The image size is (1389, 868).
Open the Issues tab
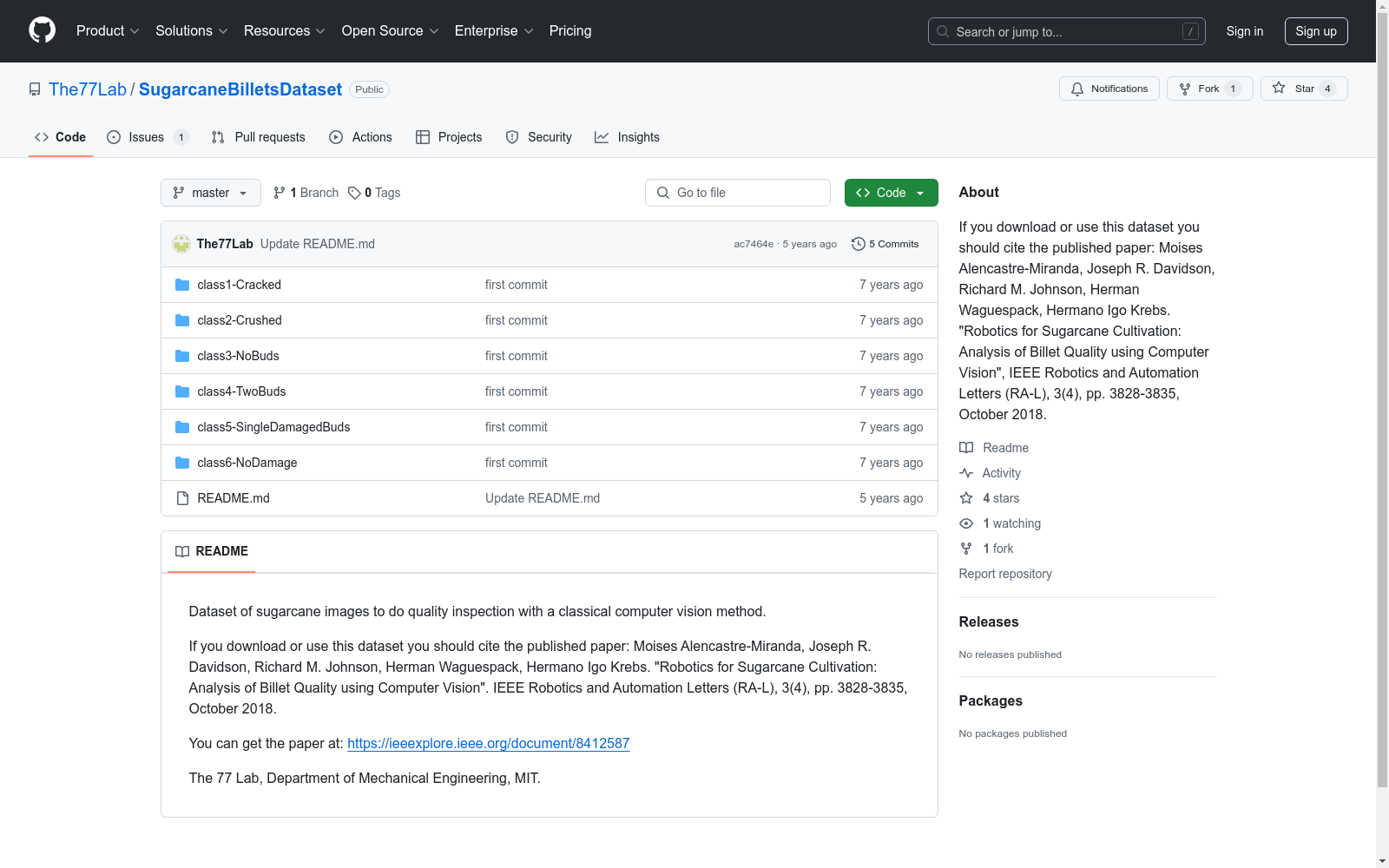(148, 137)
